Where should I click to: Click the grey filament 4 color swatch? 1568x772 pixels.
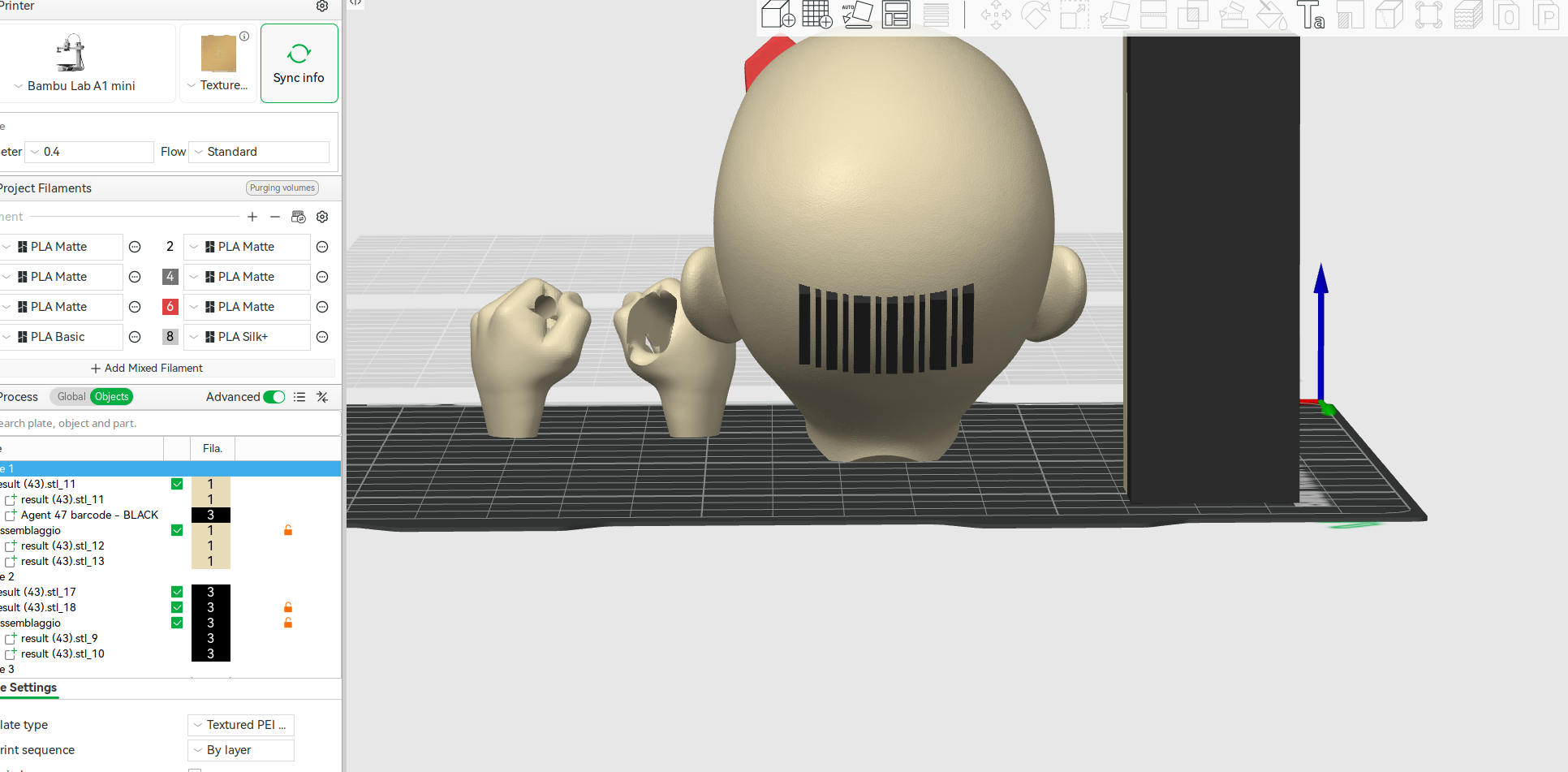pyautogui.click(x=170, y=277)
